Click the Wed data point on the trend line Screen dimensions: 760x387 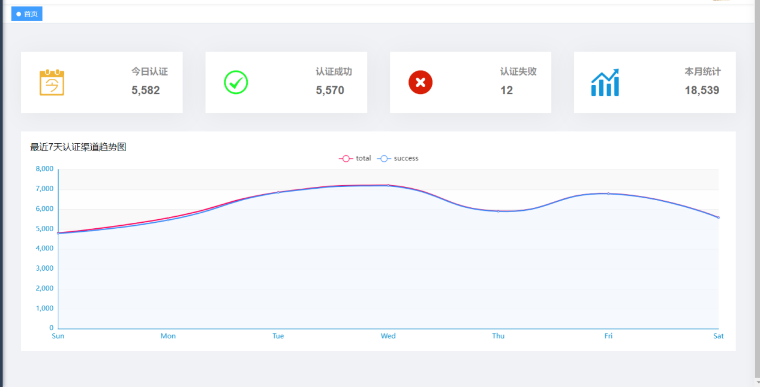pyautogui.click(x=388, y=185)
